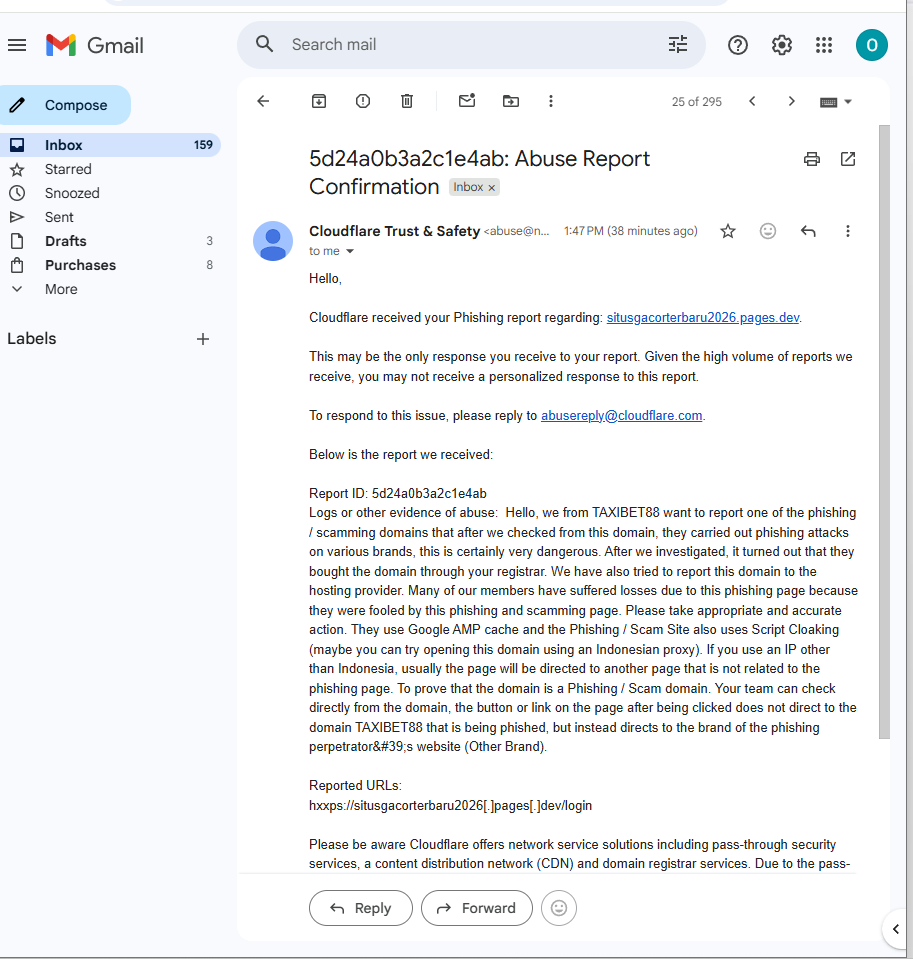This screenshot has height=959, width=913.
Task: Click the search magnifier icon
Action: [264, 44]
